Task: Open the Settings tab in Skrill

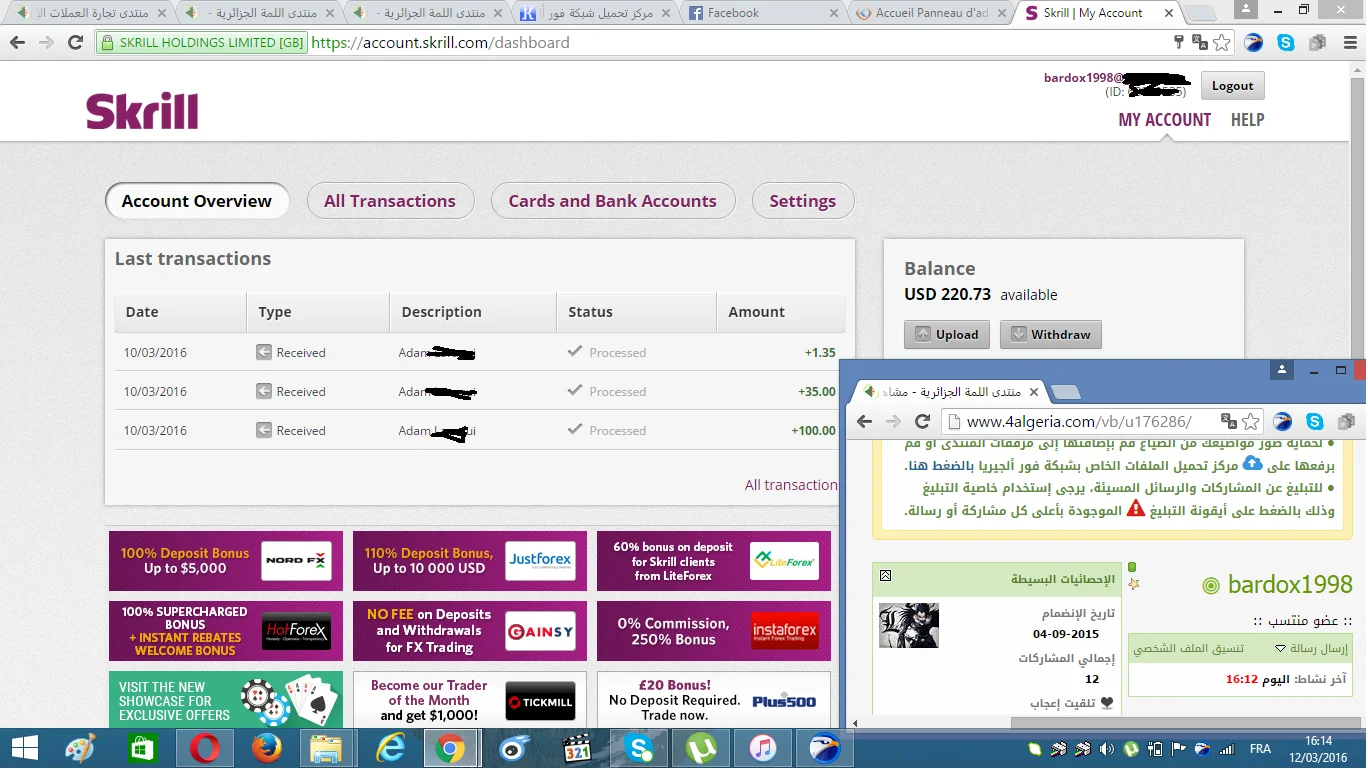Action: [803, 201]
